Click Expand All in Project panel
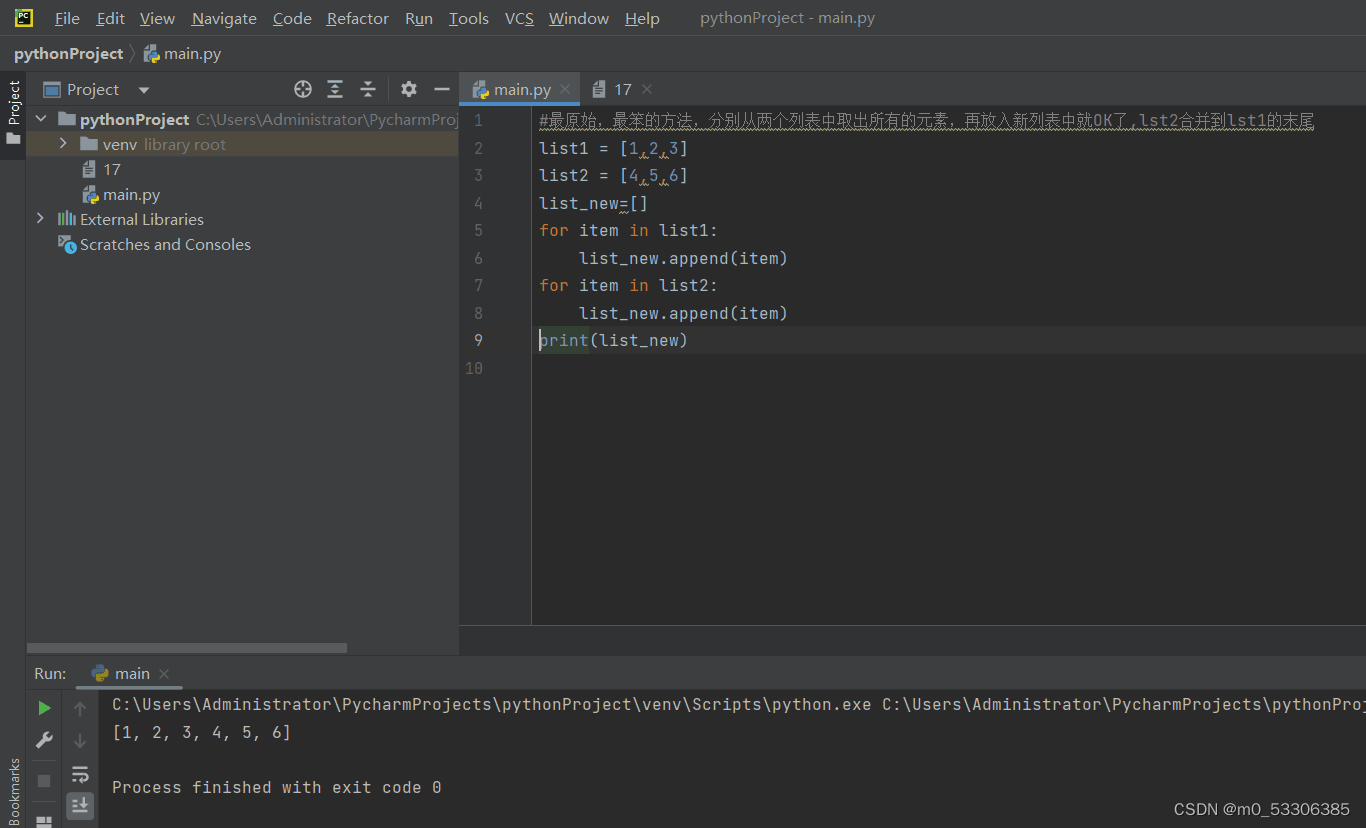Image resolution: width=1366 pixels, height=828 pixels. tap(335, 89)
